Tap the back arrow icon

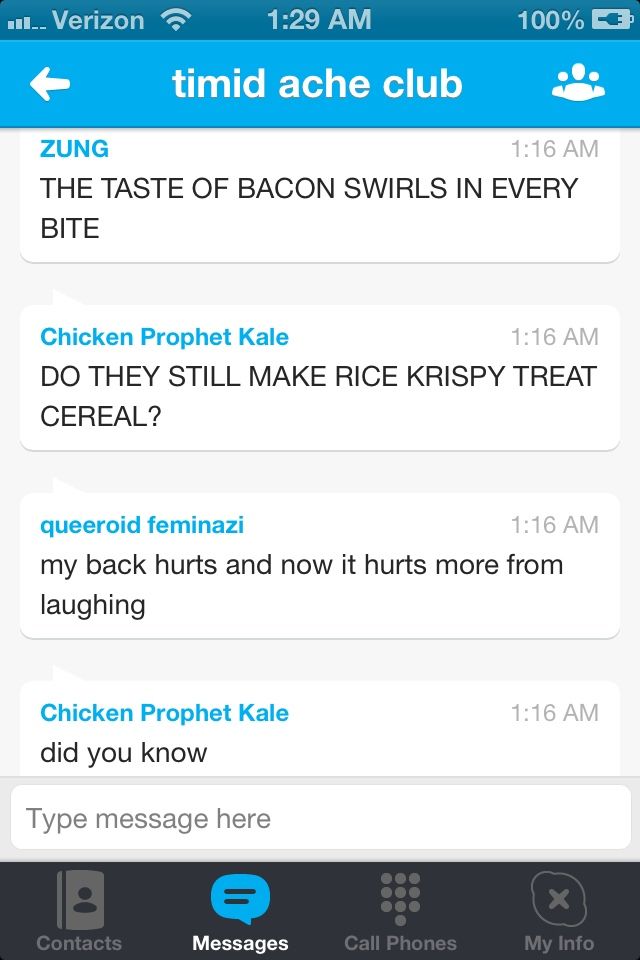click(50, 85)
